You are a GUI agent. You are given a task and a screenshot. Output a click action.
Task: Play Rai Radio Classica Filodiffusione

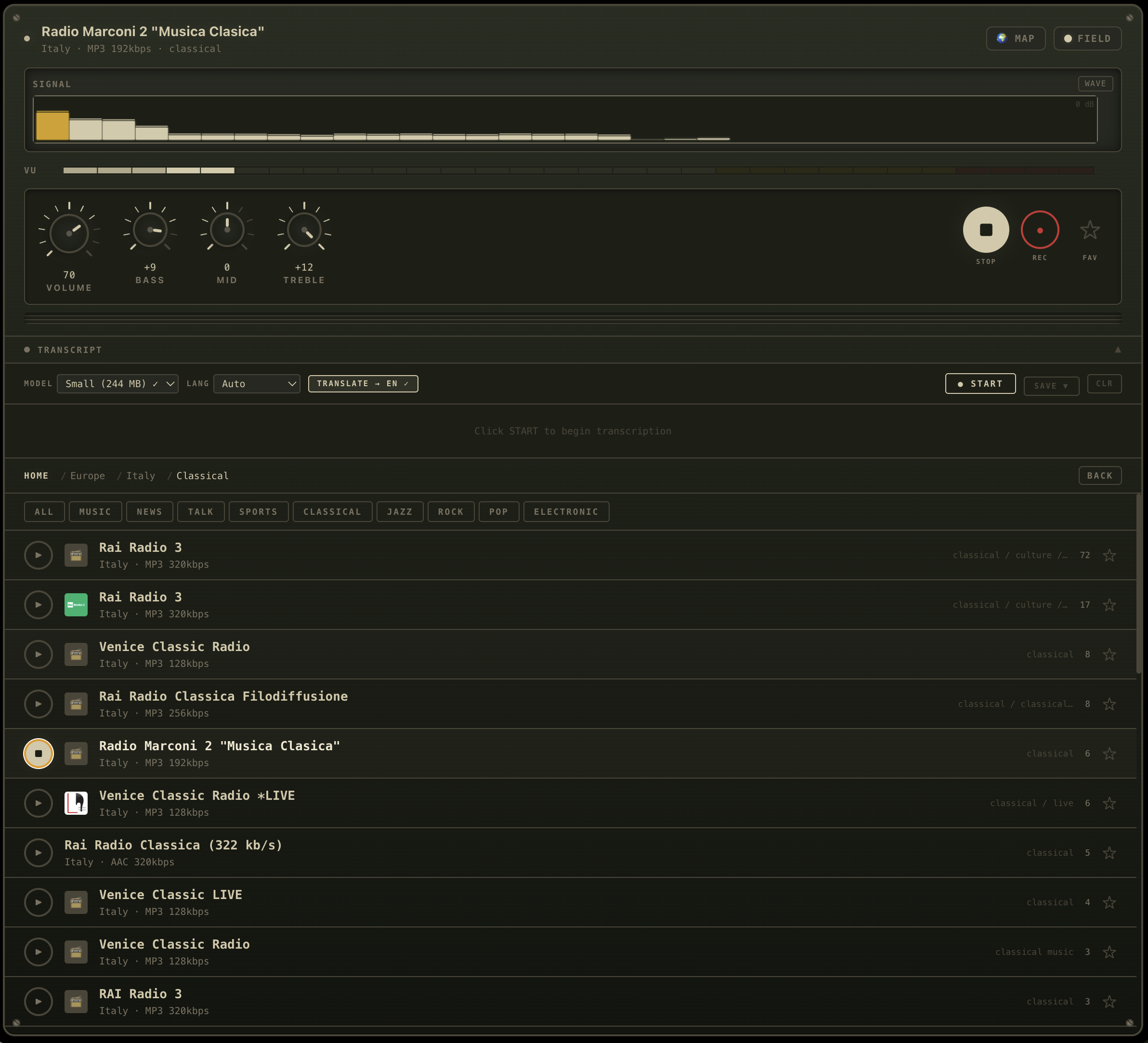point(39,704)
